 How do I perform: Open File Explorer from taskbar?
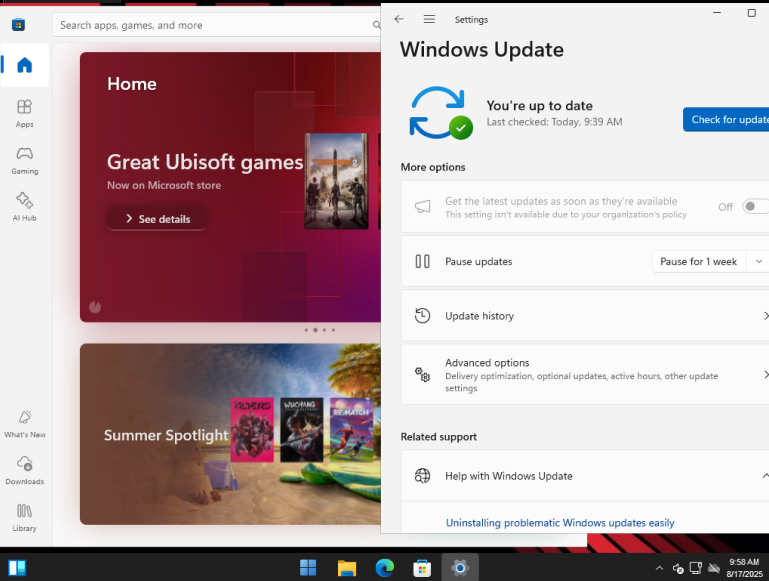coord(347,568)
